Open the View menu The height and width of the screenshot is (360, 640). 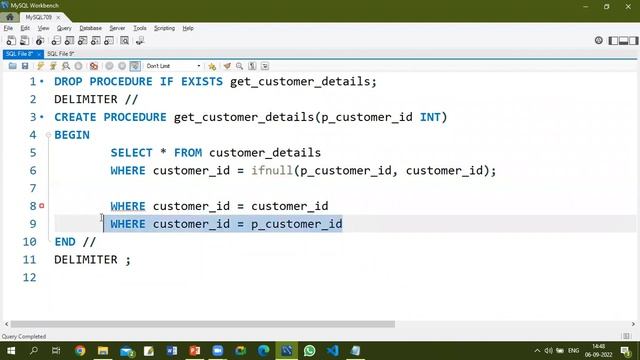(43, 28)
